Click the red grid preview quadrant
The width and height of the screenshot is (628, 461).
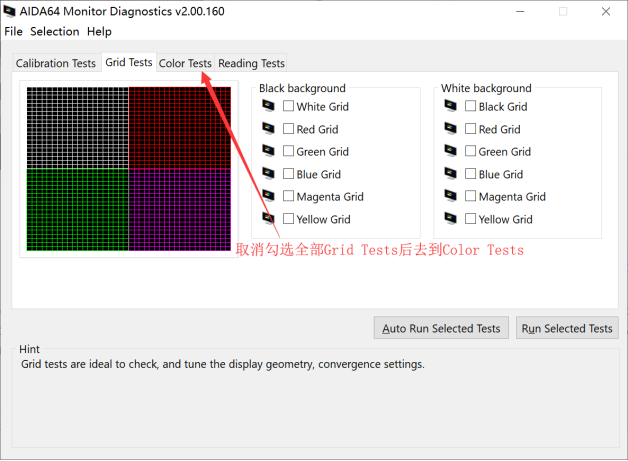coord(180,128)
